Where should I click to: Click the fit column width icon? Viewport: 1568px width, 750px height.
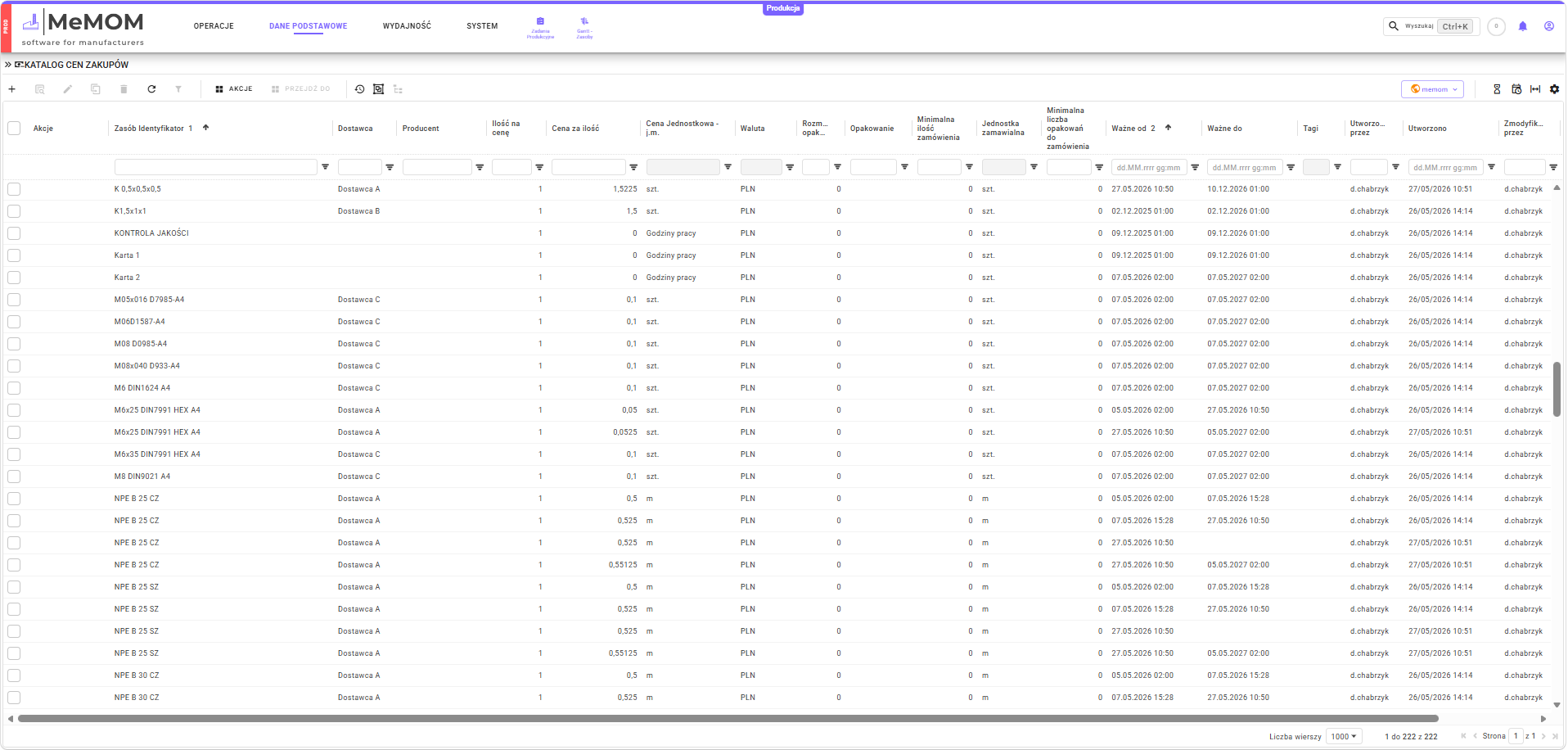click(1535, 89)
